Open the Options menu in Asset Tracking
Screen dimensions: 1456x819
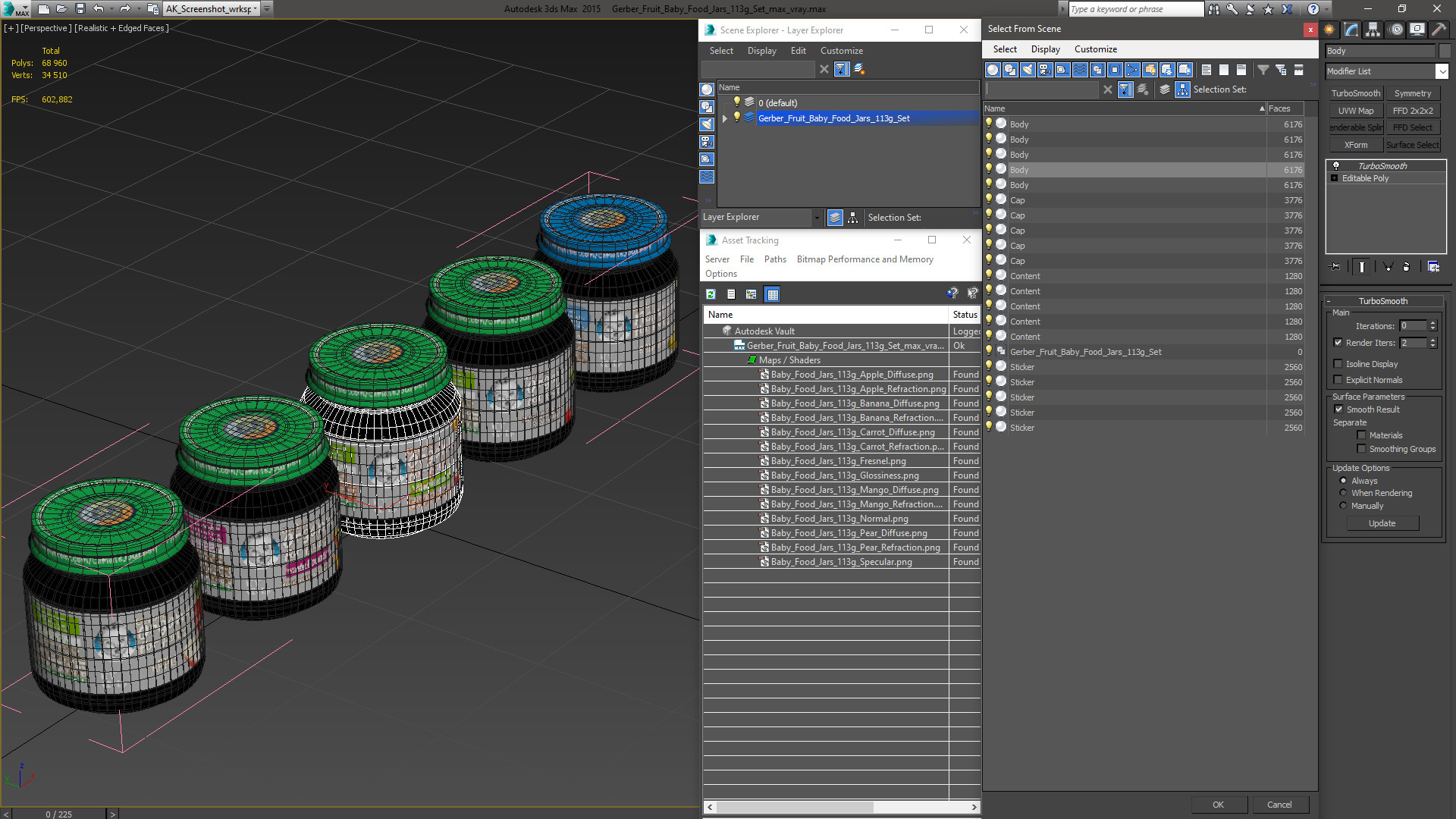[720, 274]
